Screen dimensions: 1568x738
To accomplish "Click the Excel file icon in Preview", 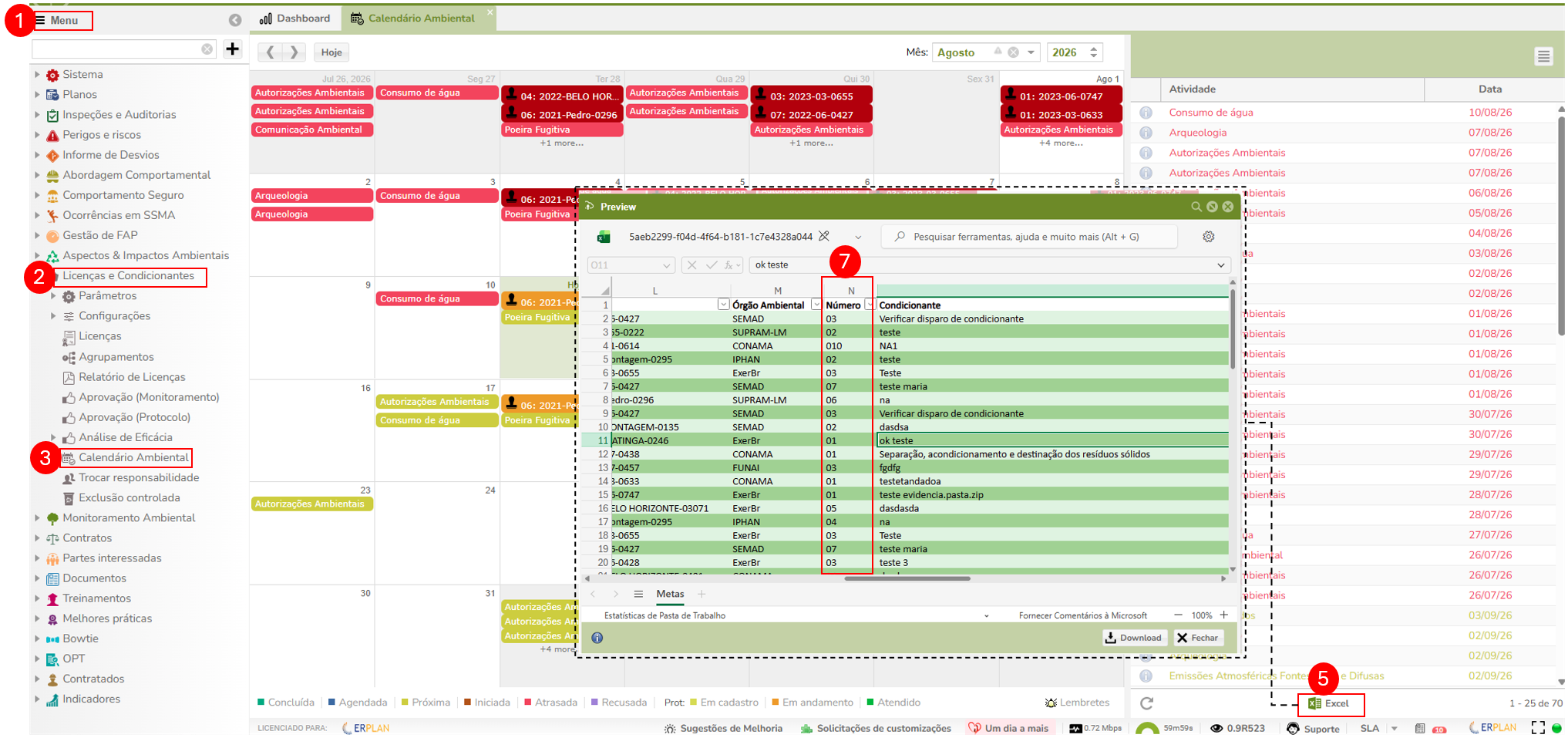I will 604,237.
